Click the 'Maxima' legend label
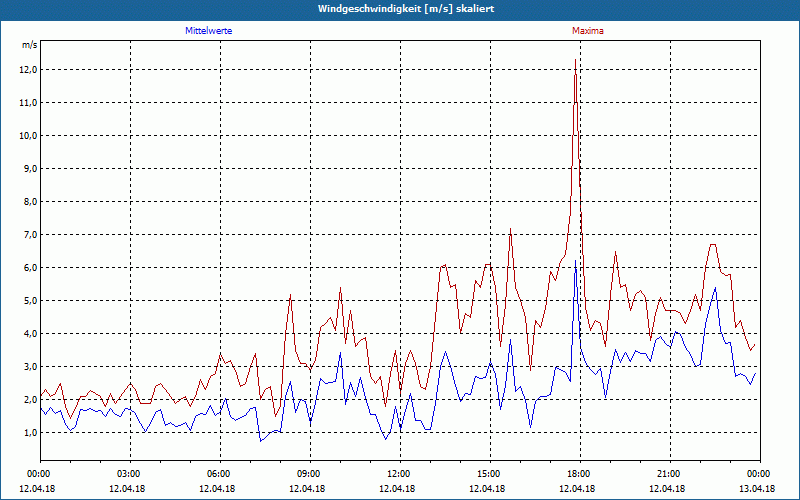 pos(587,31)
